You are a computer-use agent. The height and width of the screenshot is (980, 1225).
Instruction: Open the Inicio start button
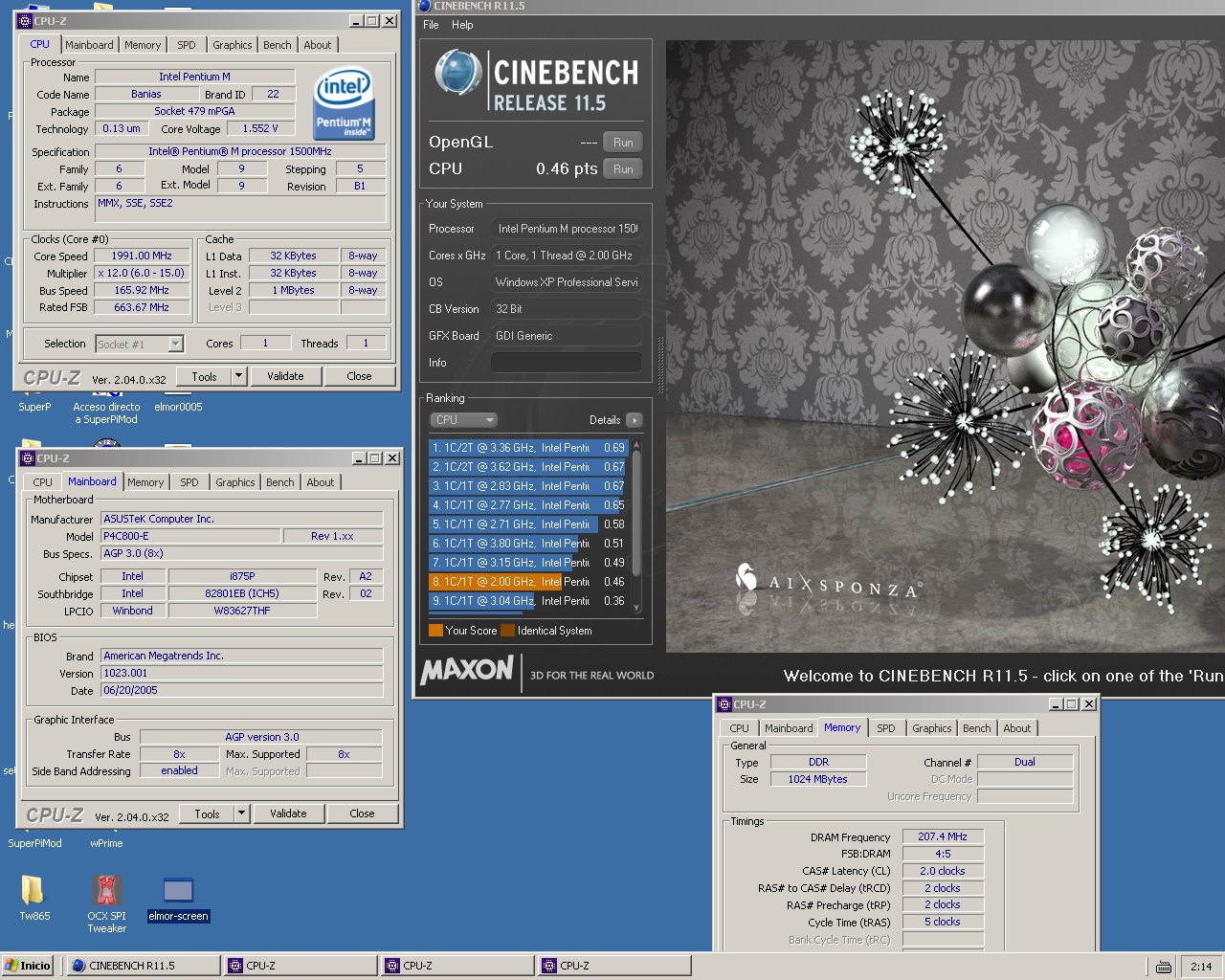click(27, 966)
